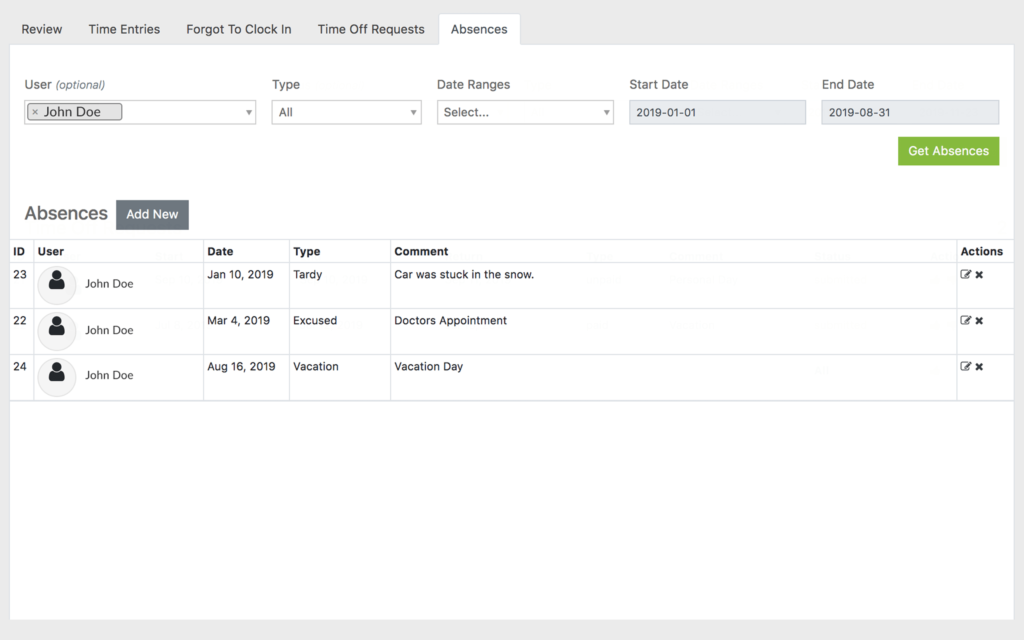Screen dimensions: 1024x640
Task: Edit the Excused Doctors Appointment absence
Action: [965, 321]
